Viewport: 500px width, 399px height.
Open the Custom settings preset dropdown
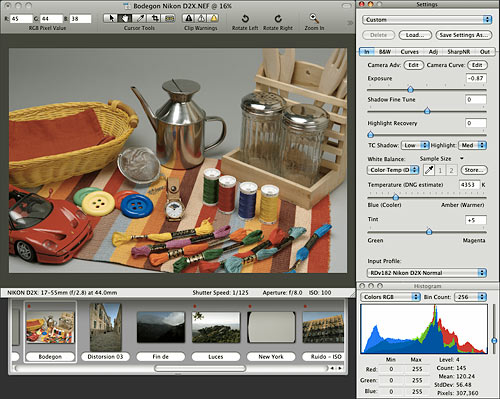427,20
